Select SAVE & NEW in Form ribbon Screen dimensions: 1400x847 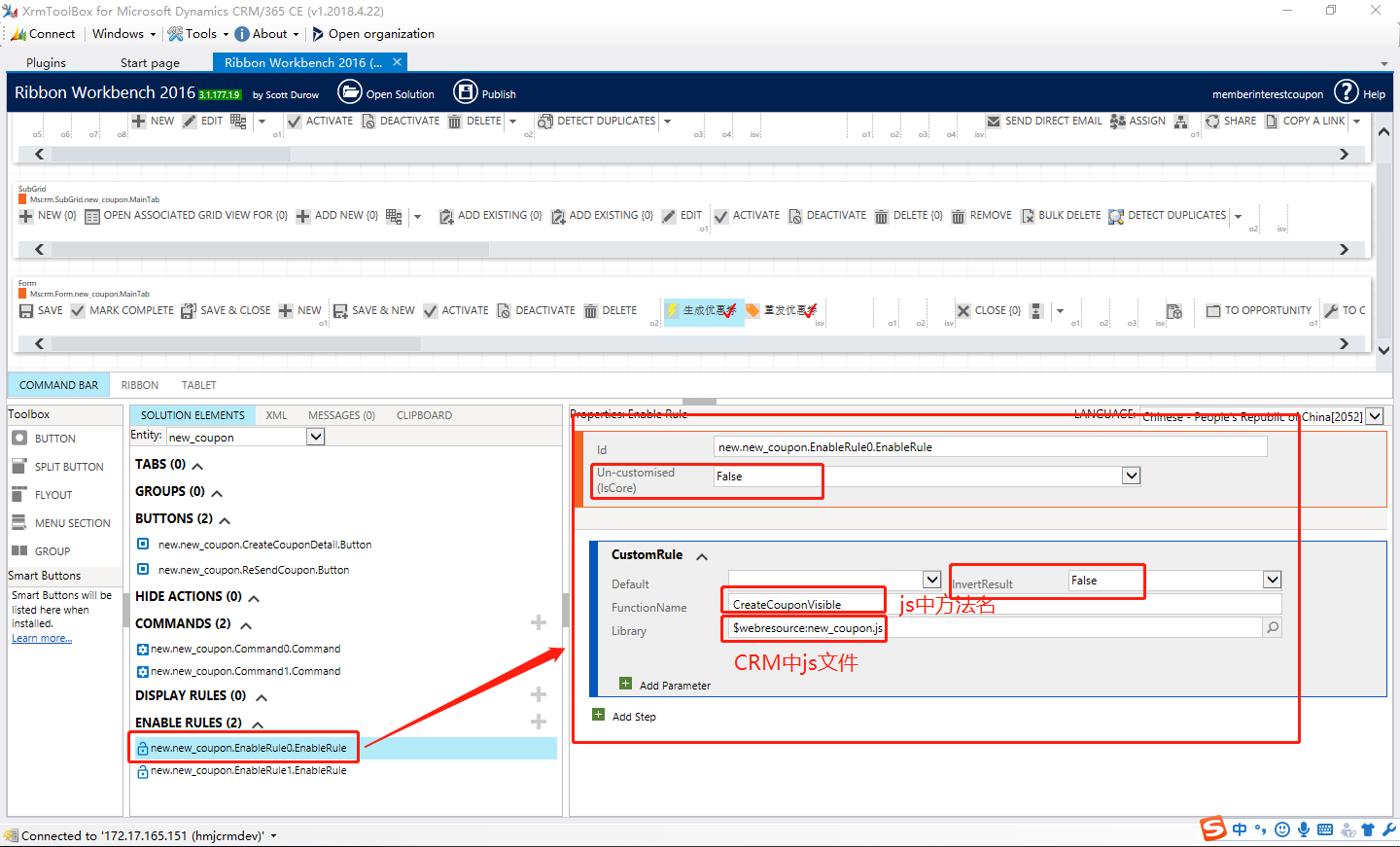pyautogui.click(x=374, y=311)
